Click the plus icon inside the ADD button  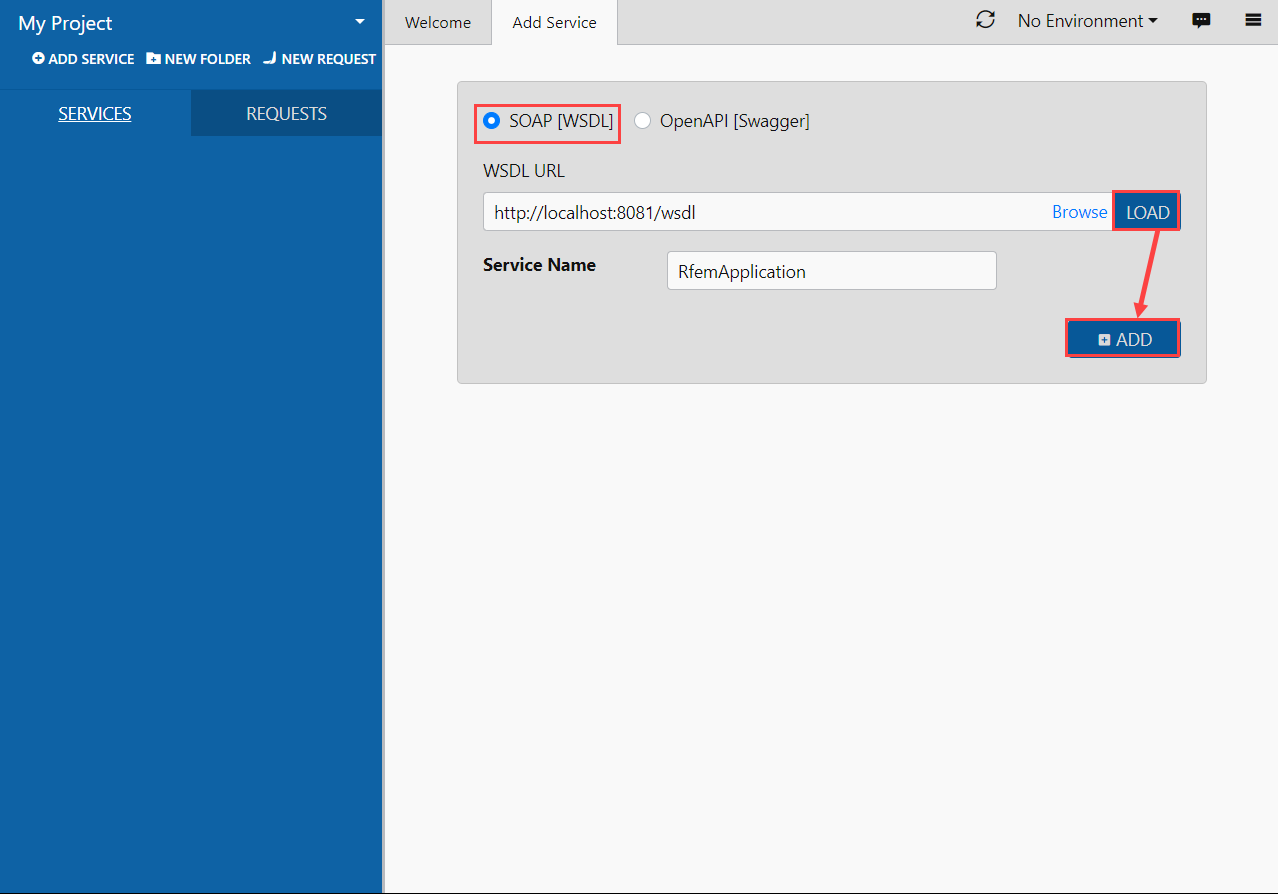coord(1103,338)
